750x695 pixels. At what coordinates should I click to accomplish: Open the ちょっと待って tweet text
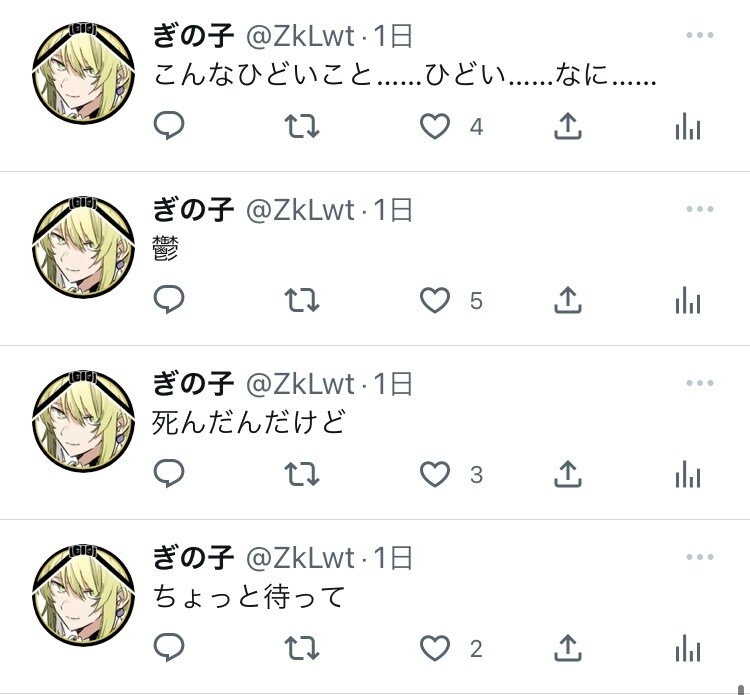click(x=249, y=596)
